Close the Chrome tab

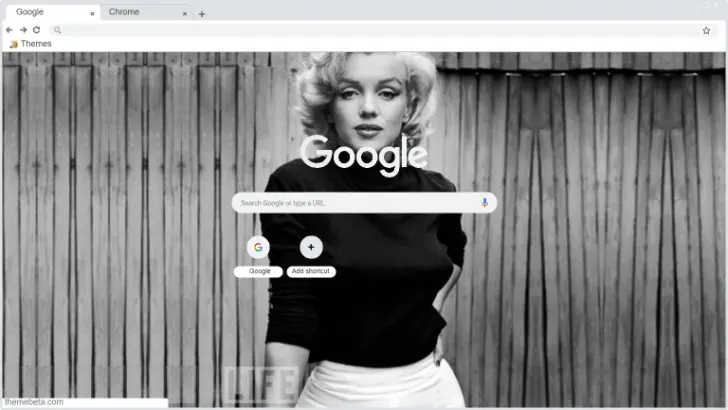point(185,14)
